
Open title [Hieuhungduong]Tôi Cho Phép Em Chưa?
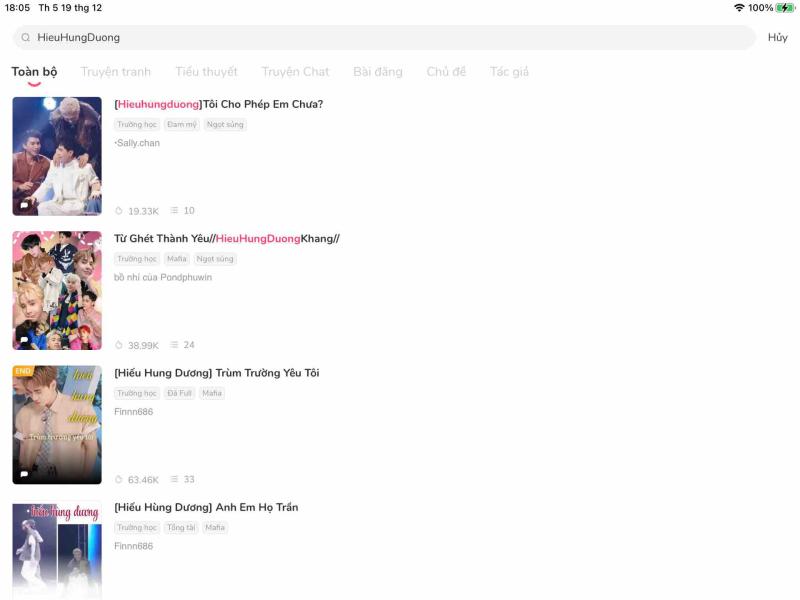[x=218, y=104]
